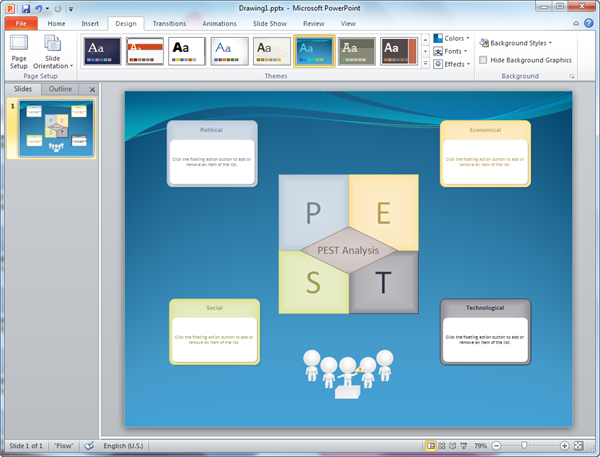Viewport: 600px width, 457px height.
Task: Click the Save icon in quick access toolbar
Action: (x=26, y=8)
